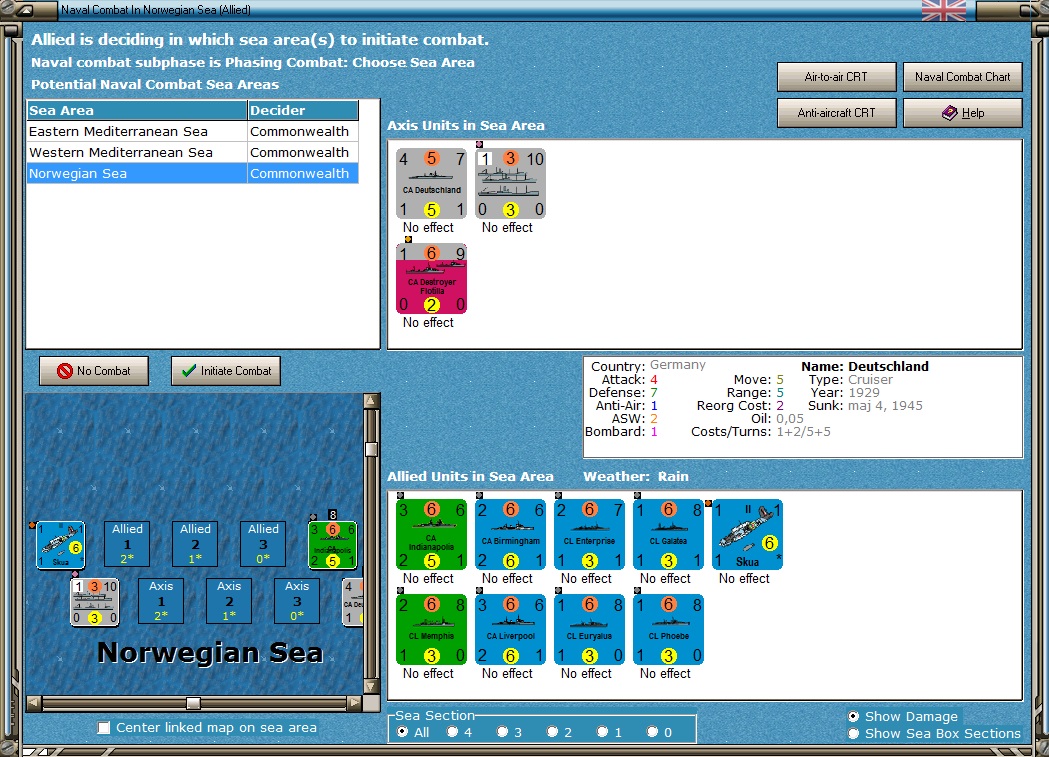Select the CL Phoebe cruiser counter
Viewport: 1049px width, 757px height.
(x=668, y=630)
